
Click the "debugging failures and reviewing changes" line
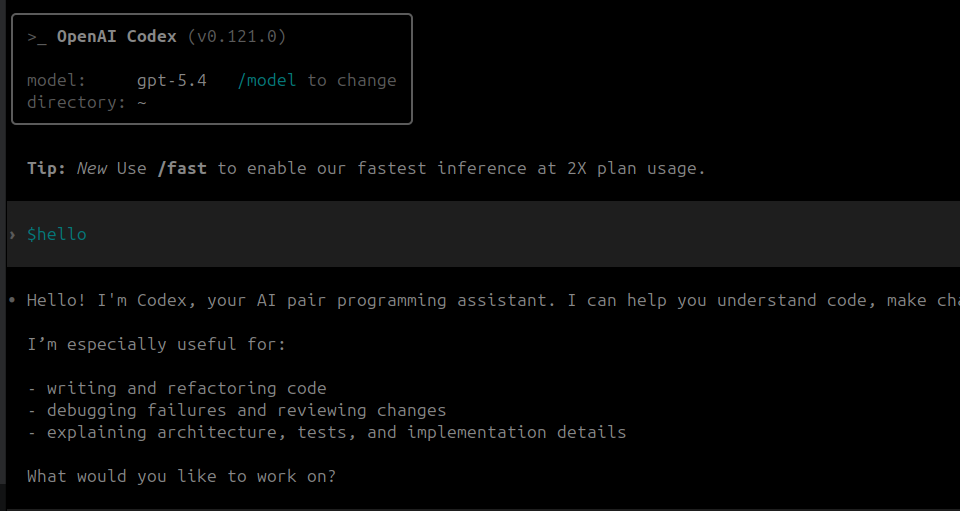246,410
